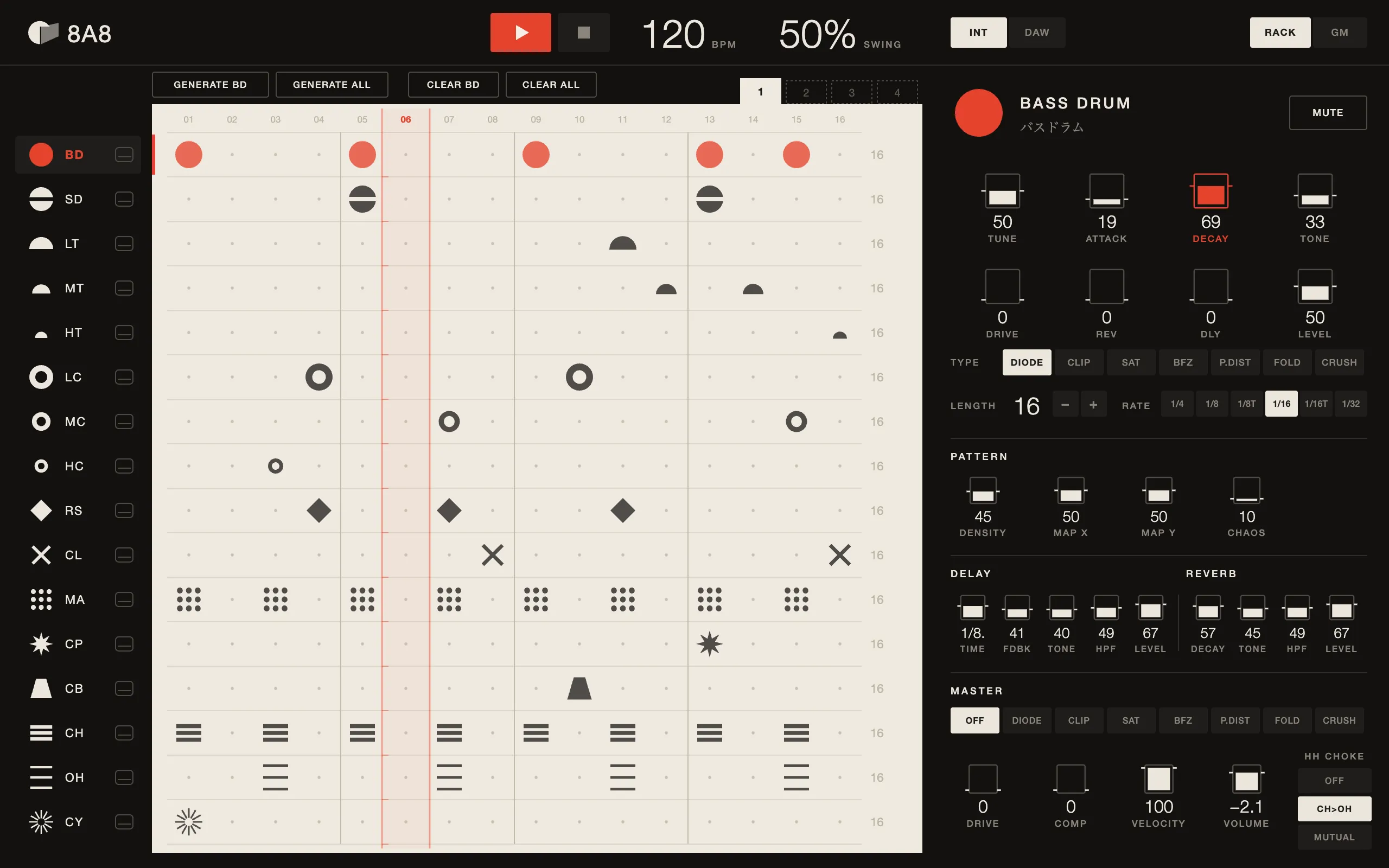
Task: Select the Cowbell CB trapezoid icon
Action: 41,688
